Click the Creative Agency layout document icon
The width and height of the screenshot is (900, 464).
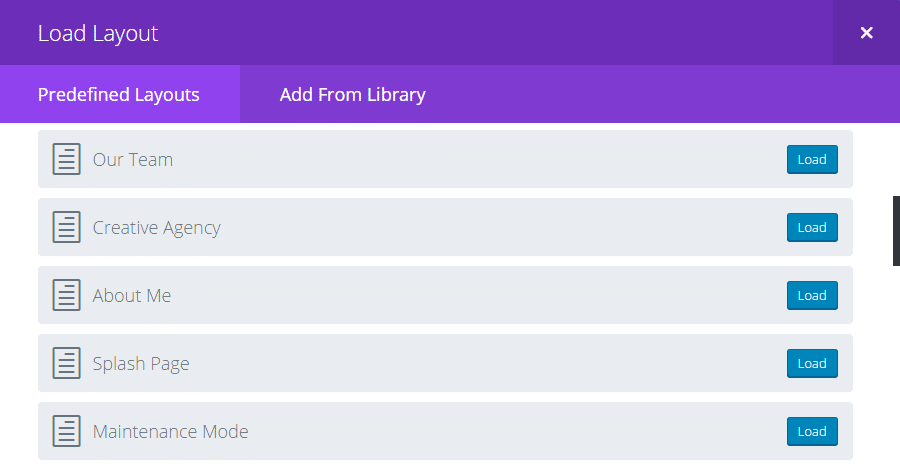[x=67, y=227]
